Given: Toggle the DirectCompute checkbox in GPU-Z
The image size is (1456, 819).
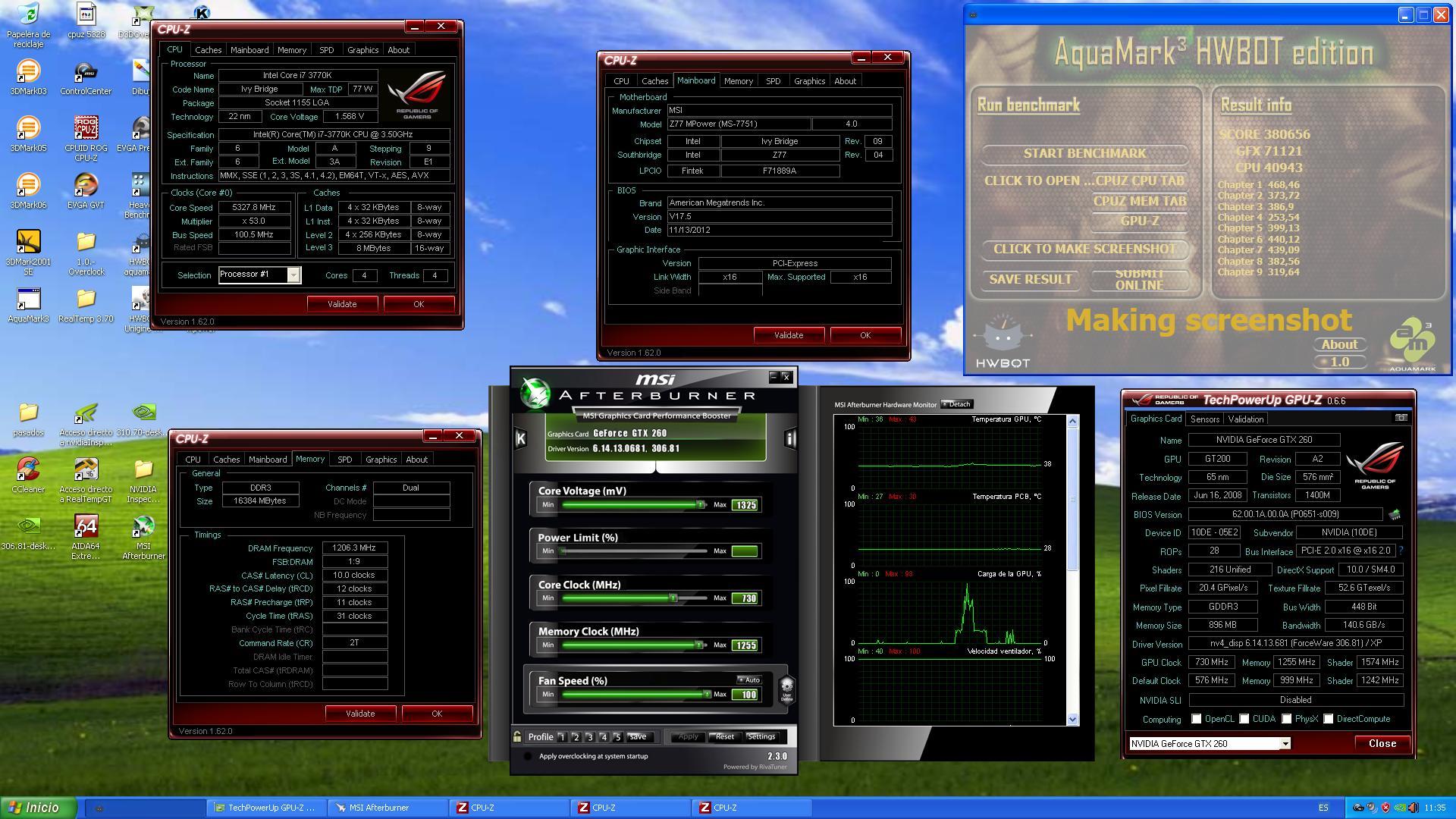Looking at the screenshot, I should click(1328, 719).
